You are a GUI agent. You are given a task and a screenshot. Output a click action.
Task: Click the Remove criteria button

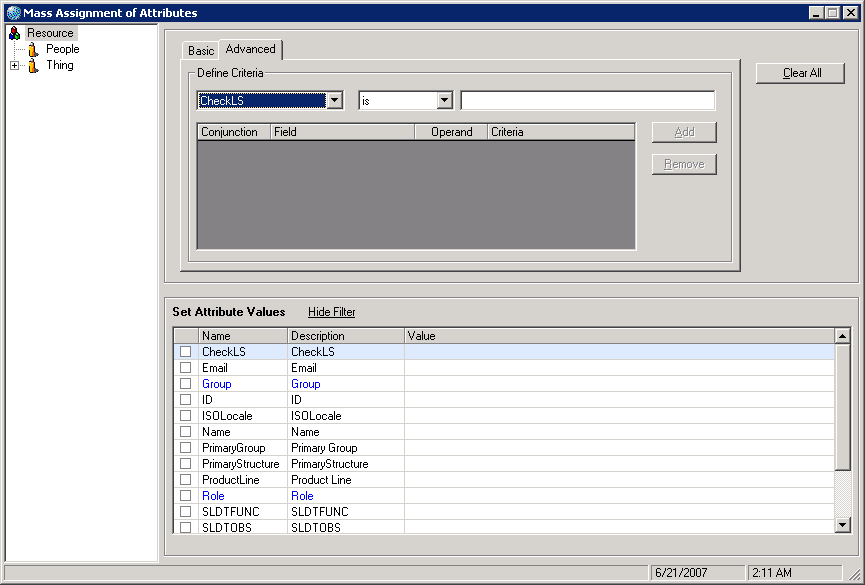(684, 164)
